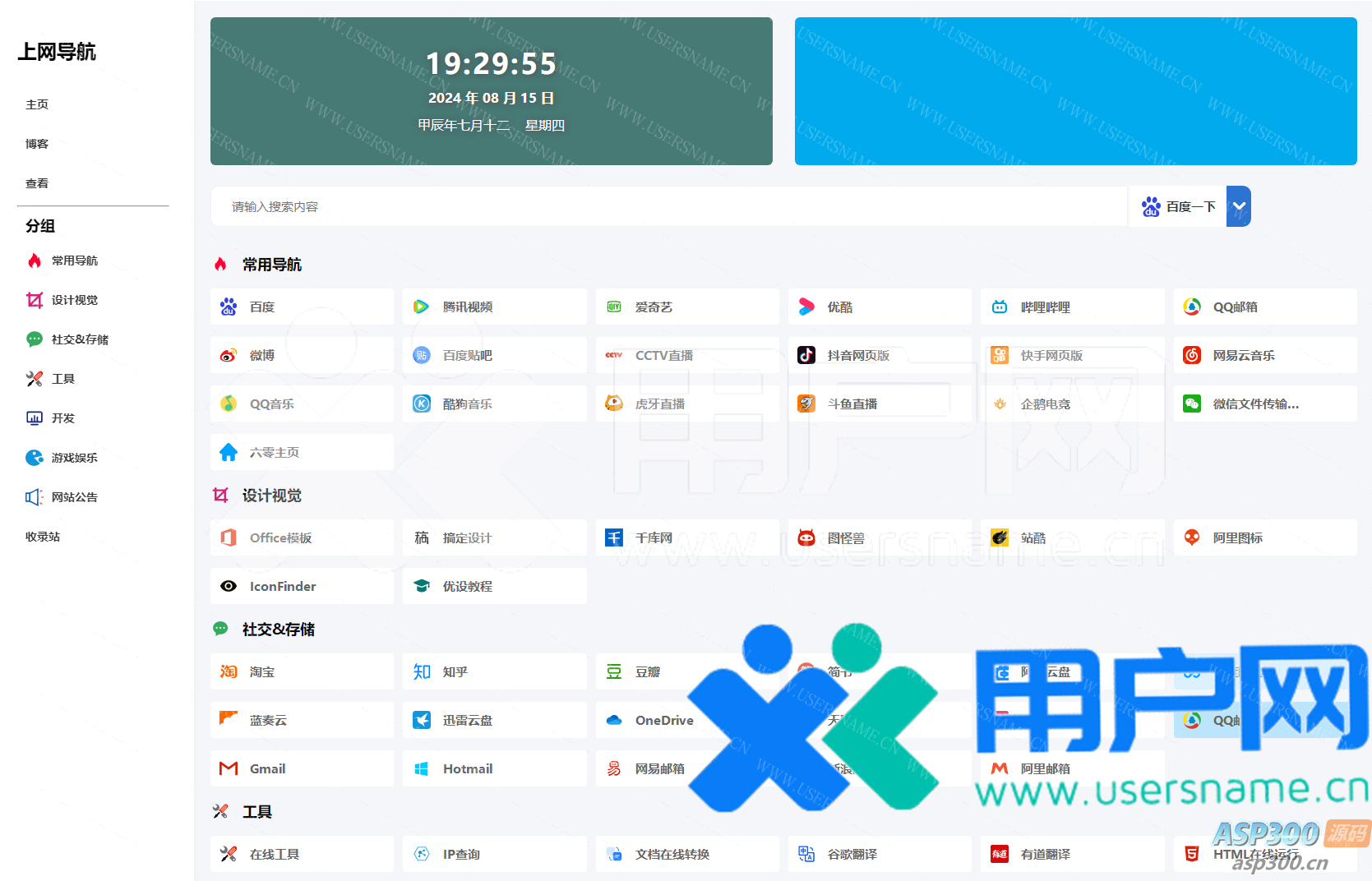Open the IconFinder link

(x=283, y=586)
